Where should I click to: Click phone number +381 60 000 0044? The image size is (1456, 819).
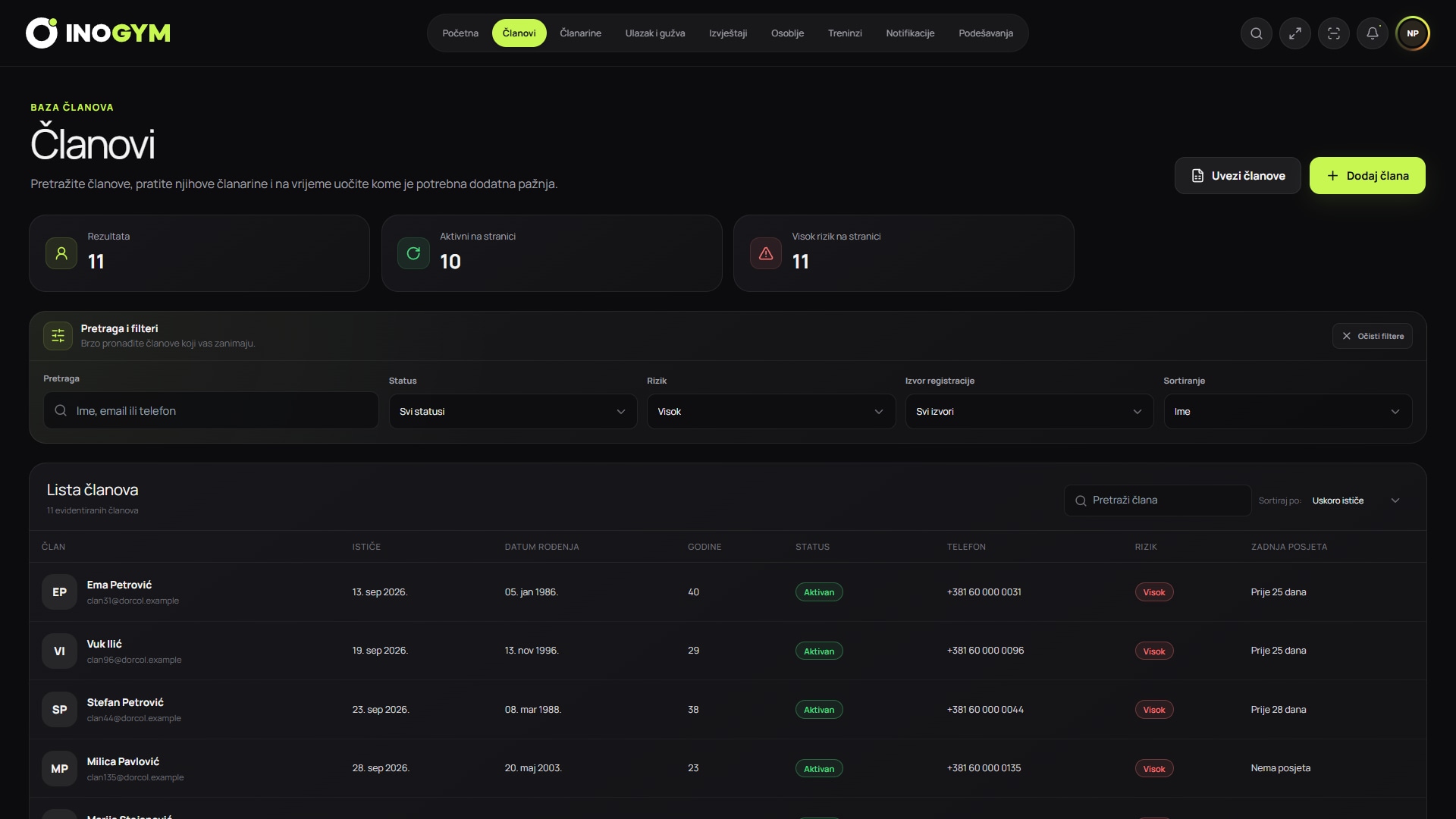[984, 710]
